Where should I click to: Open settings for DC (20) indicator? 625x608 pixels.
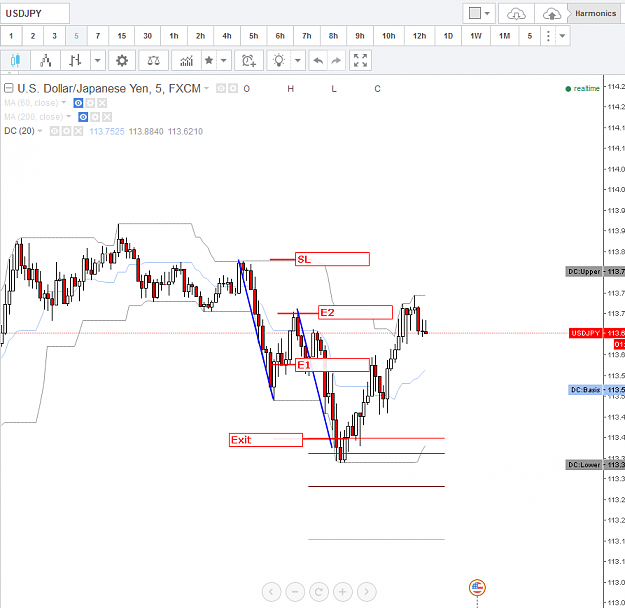[67, 131]
